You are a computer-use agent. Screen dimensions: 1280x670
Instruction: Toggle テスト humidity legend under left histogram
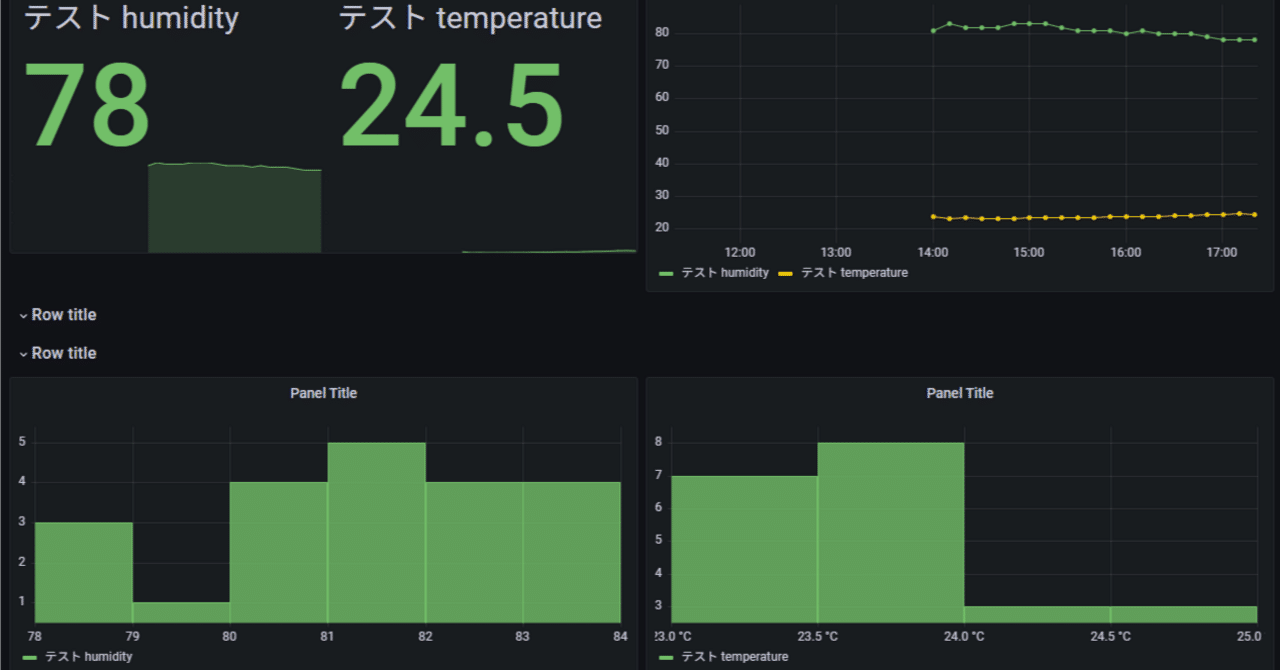89,657
